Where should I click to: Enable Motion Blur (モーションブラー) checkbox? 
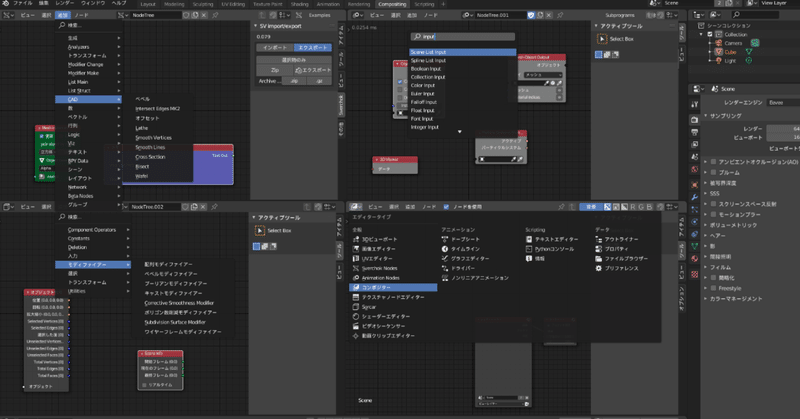coord(714,214)
